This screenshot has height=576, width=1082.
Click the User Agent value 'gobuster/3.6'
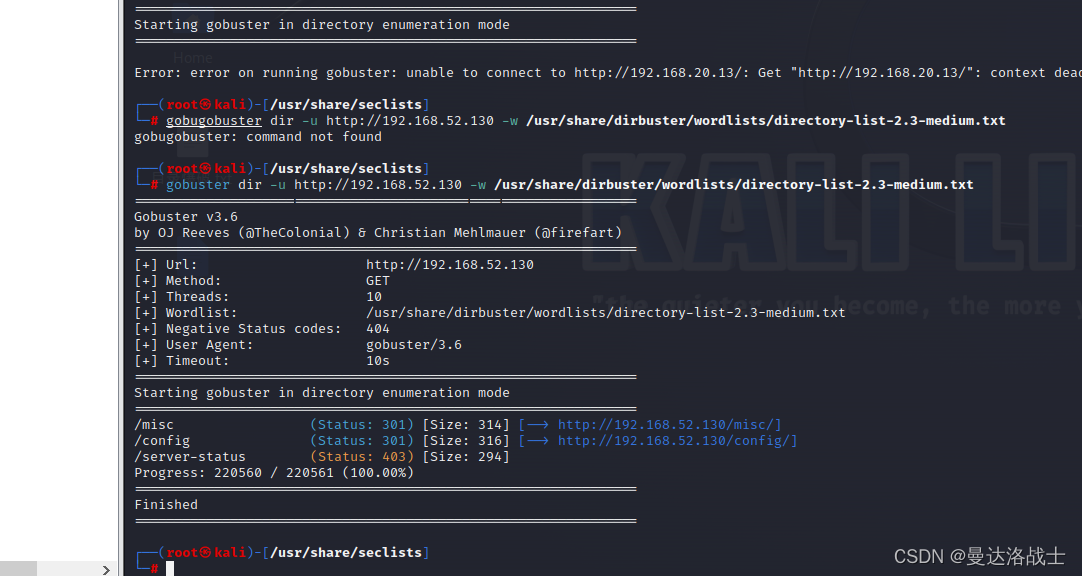pos(414,345)
